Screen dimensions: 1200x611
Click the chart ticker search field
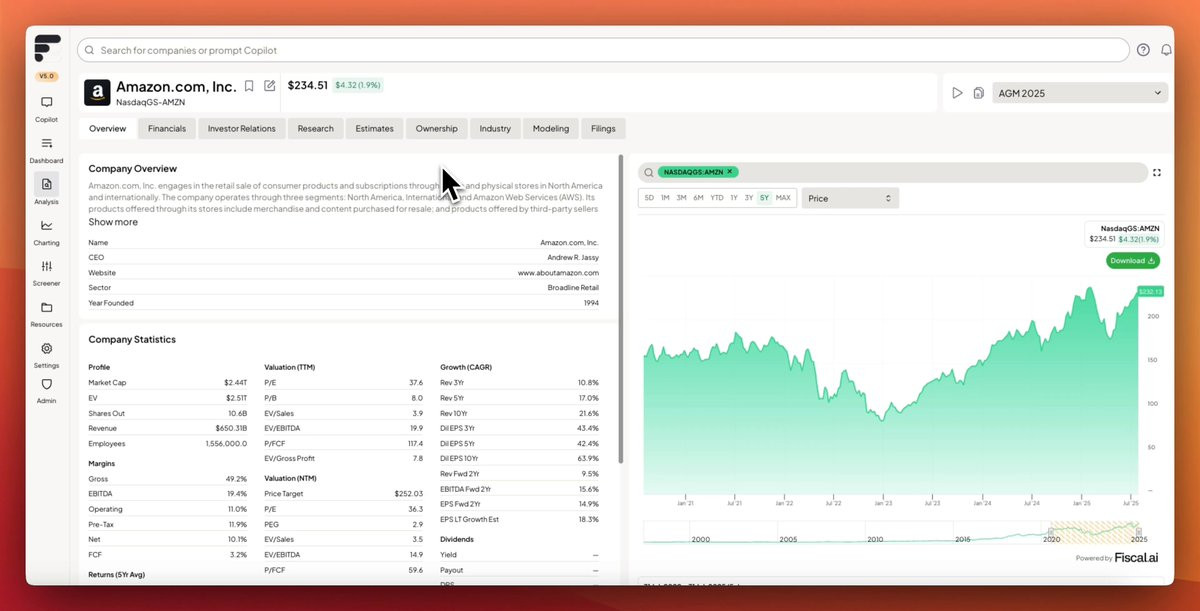tap(893, 172)
